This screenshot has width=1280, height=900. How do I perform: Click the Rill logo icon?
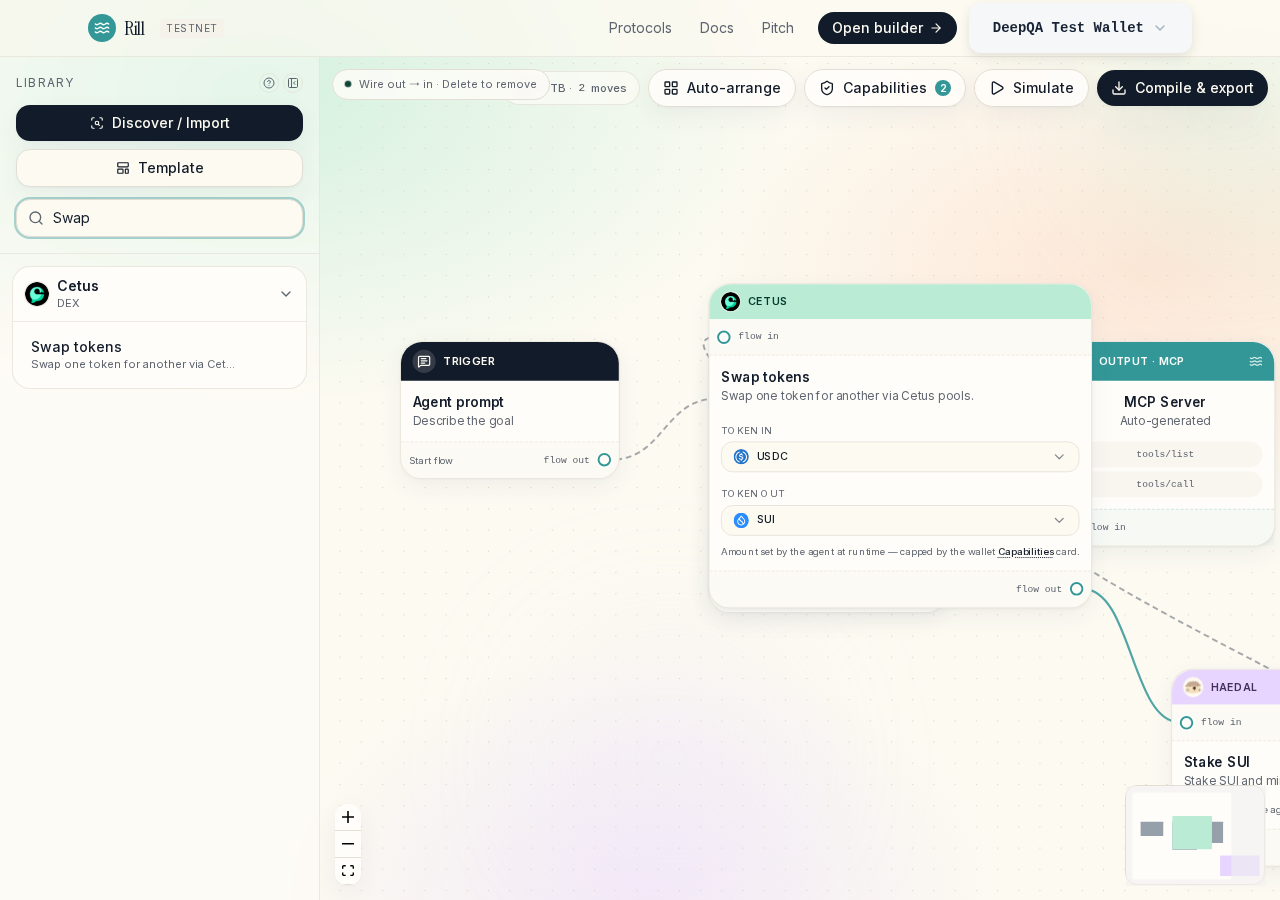pyautogui.click(x=102, y=28)
